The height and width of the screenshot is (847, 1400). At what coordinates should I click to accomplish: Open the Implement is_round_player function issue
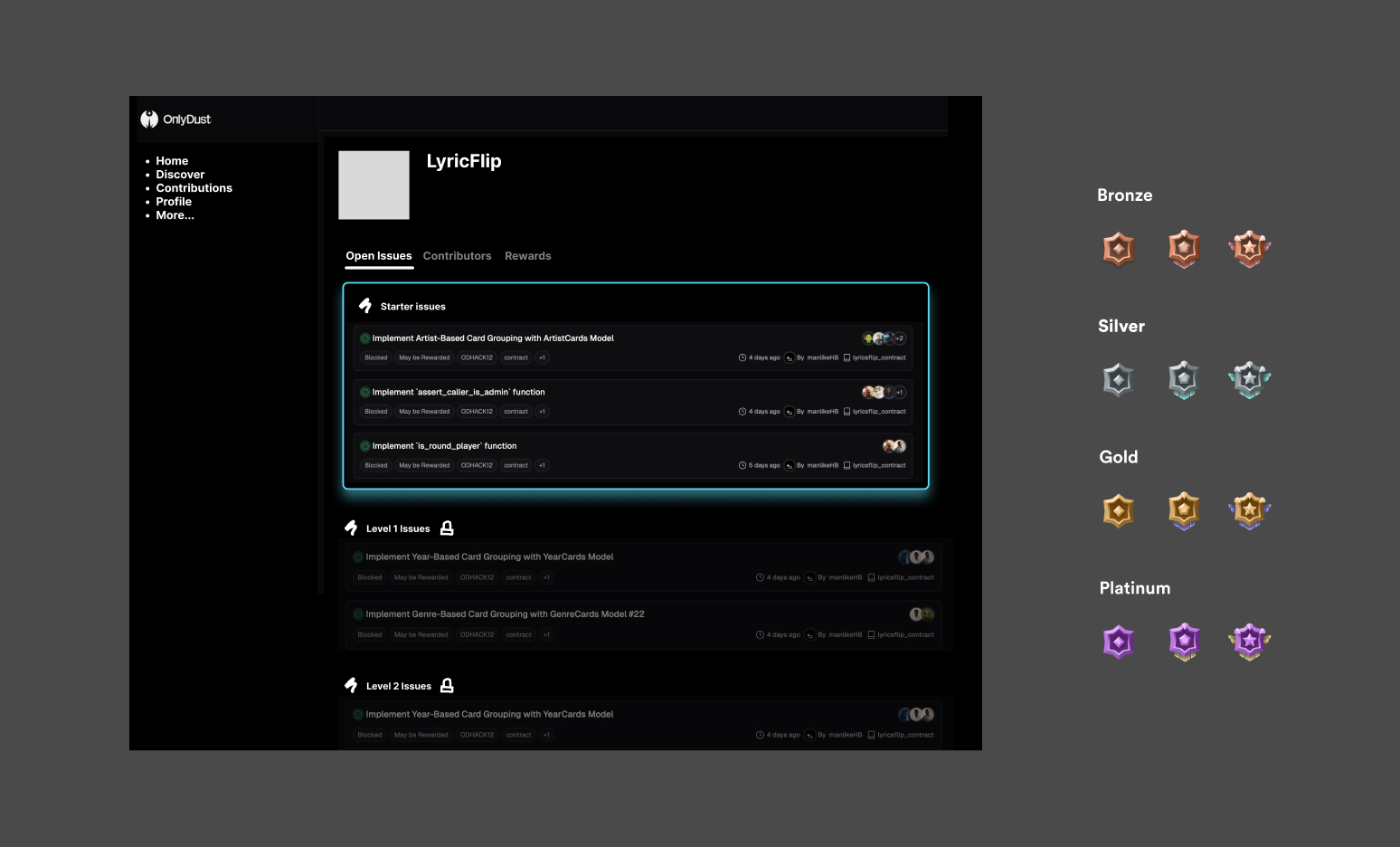coord(444,446)
